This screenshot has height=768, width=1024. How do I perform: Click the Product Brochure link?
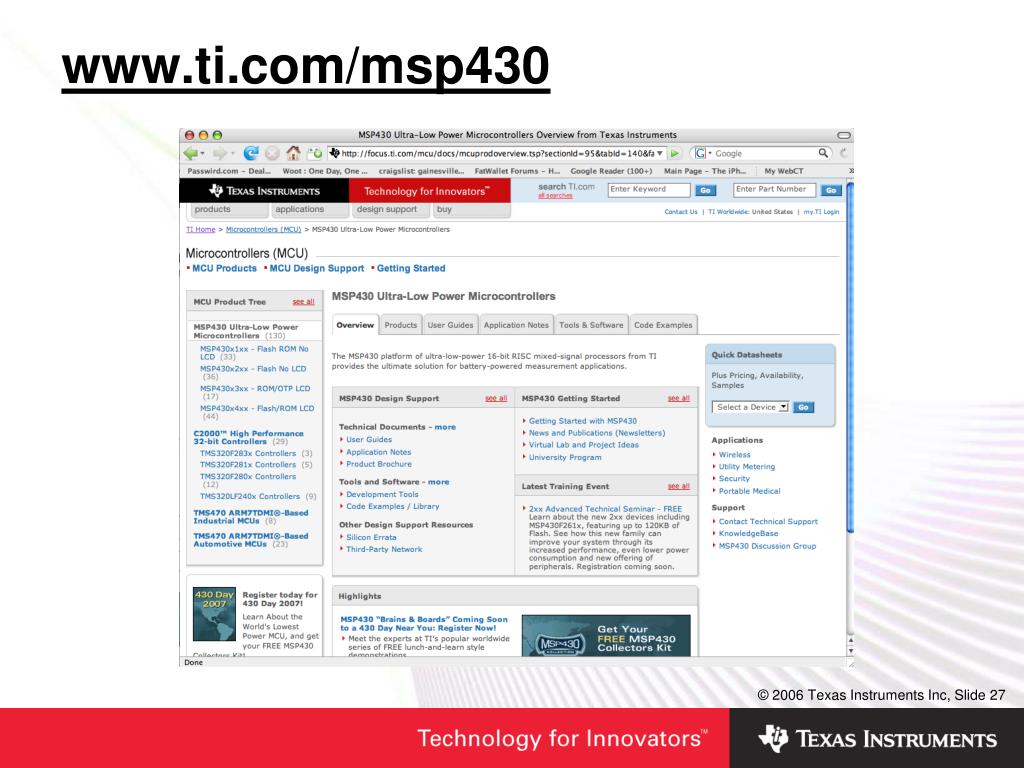[379, 464]
